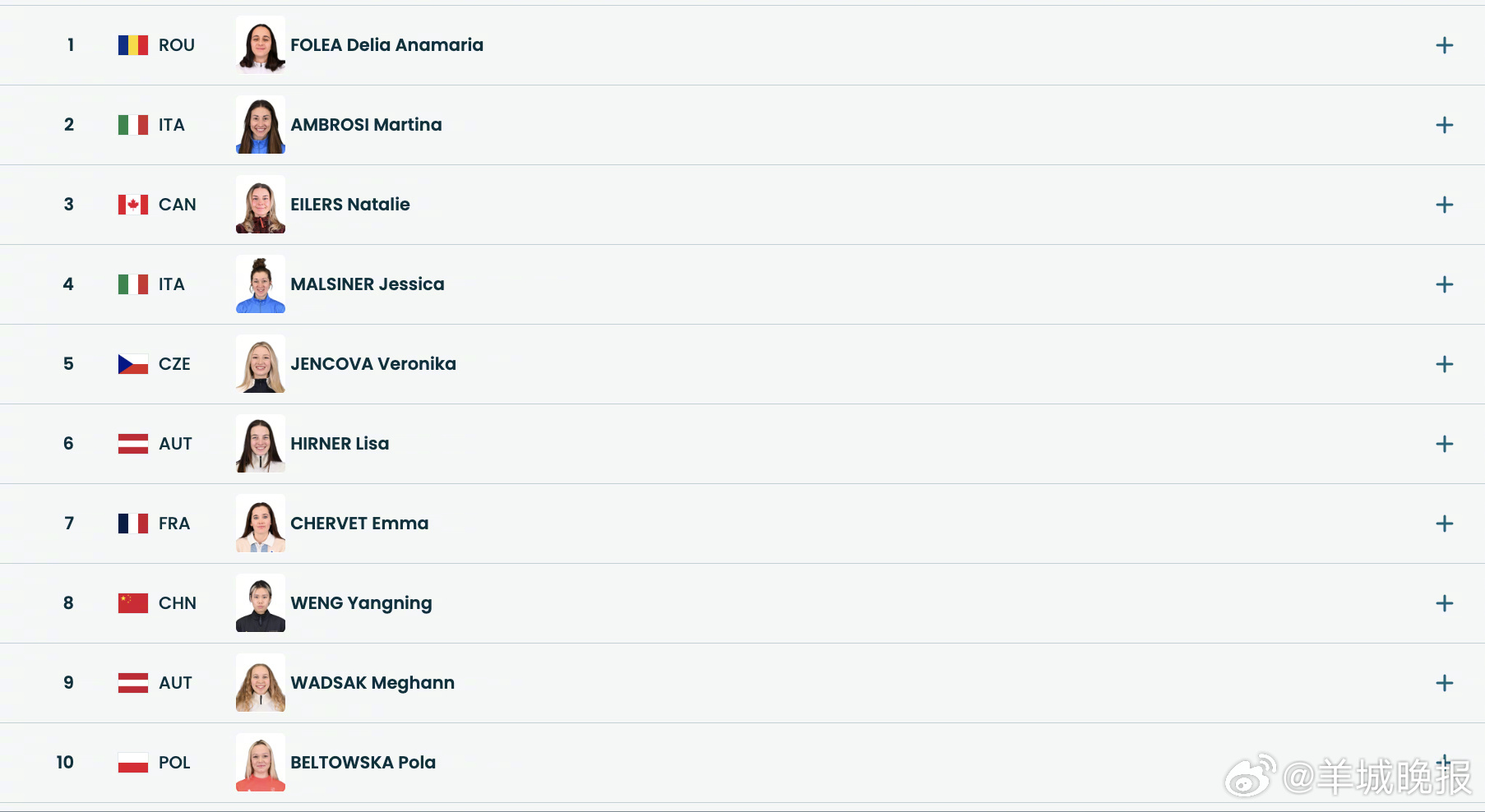Click the Poland flag icon

pos(132,763)
